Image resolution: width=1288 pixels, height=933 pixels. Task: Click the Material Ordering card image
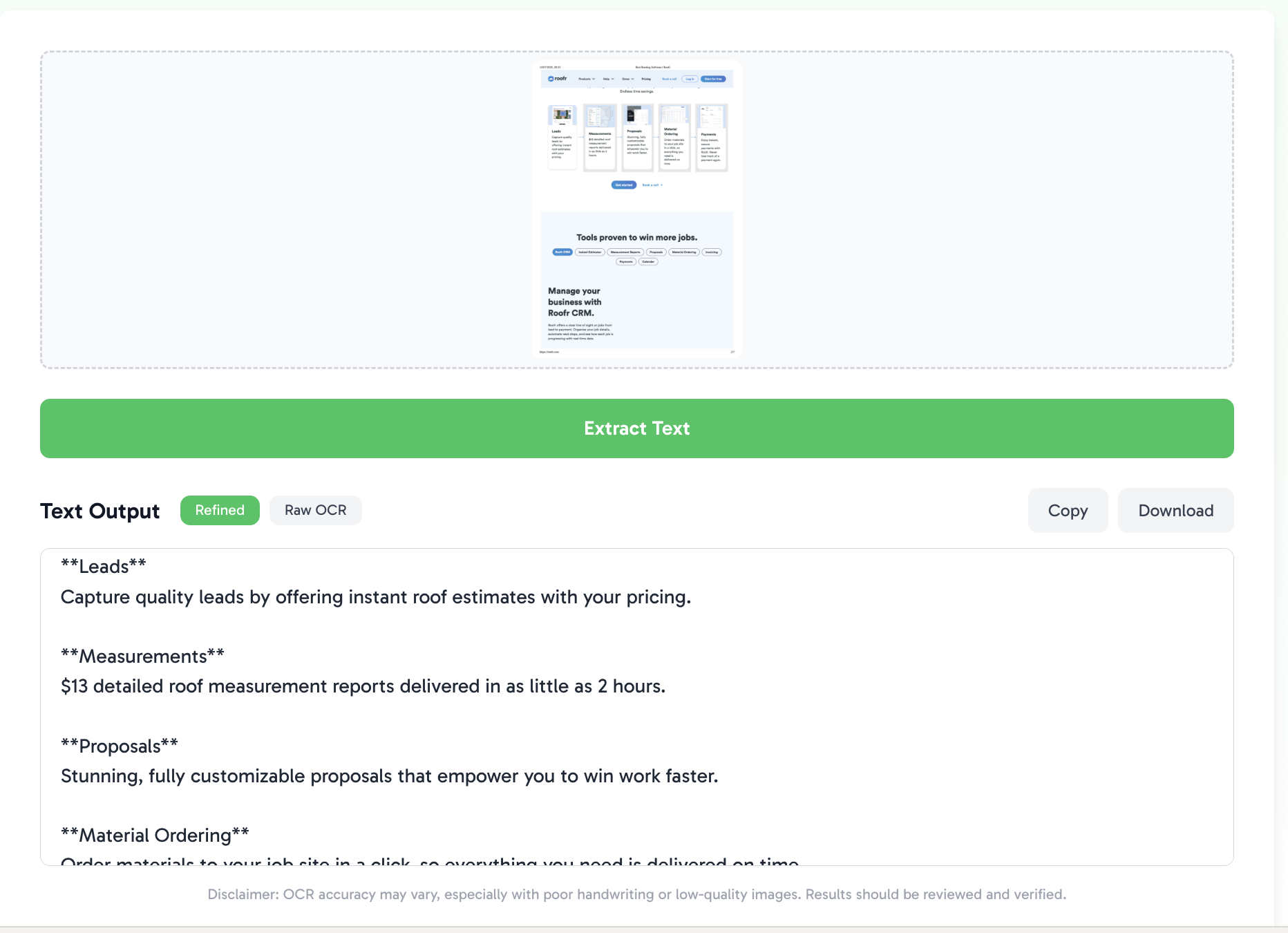point(674,115)
